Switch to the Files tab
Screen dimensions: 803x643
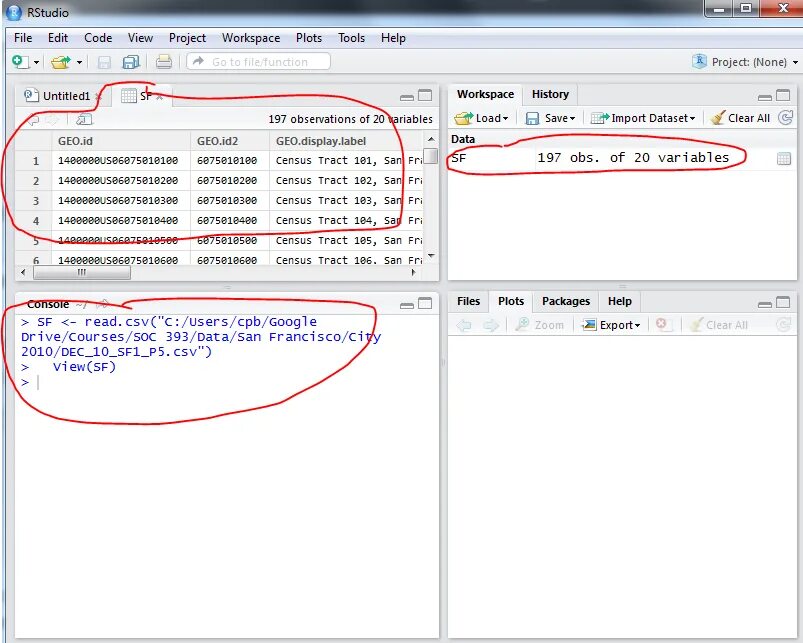point(469,301)
